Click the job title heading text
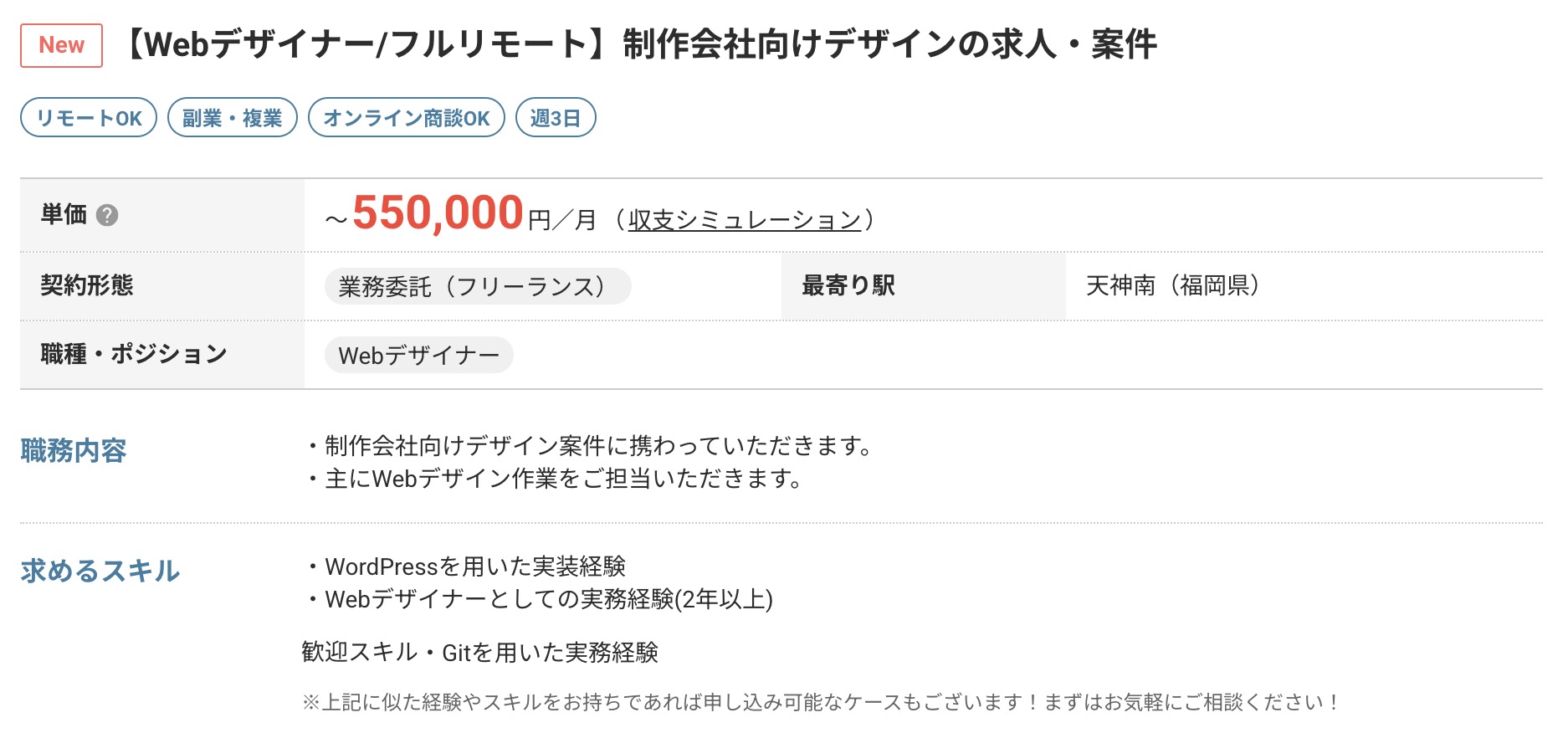1568x733 pixels. [639, 44]
